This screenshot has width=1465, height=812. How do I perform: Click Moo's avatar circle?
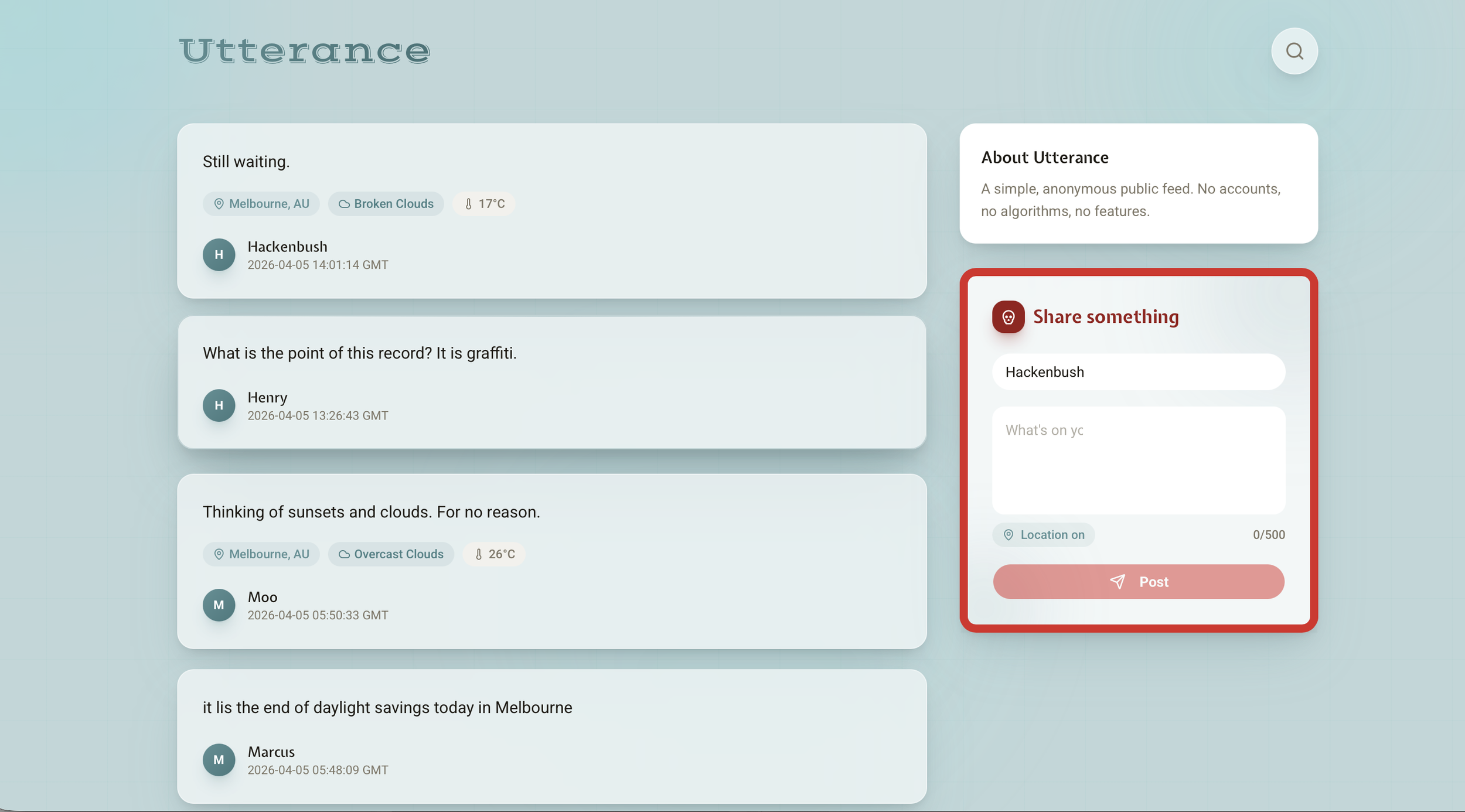219,605
